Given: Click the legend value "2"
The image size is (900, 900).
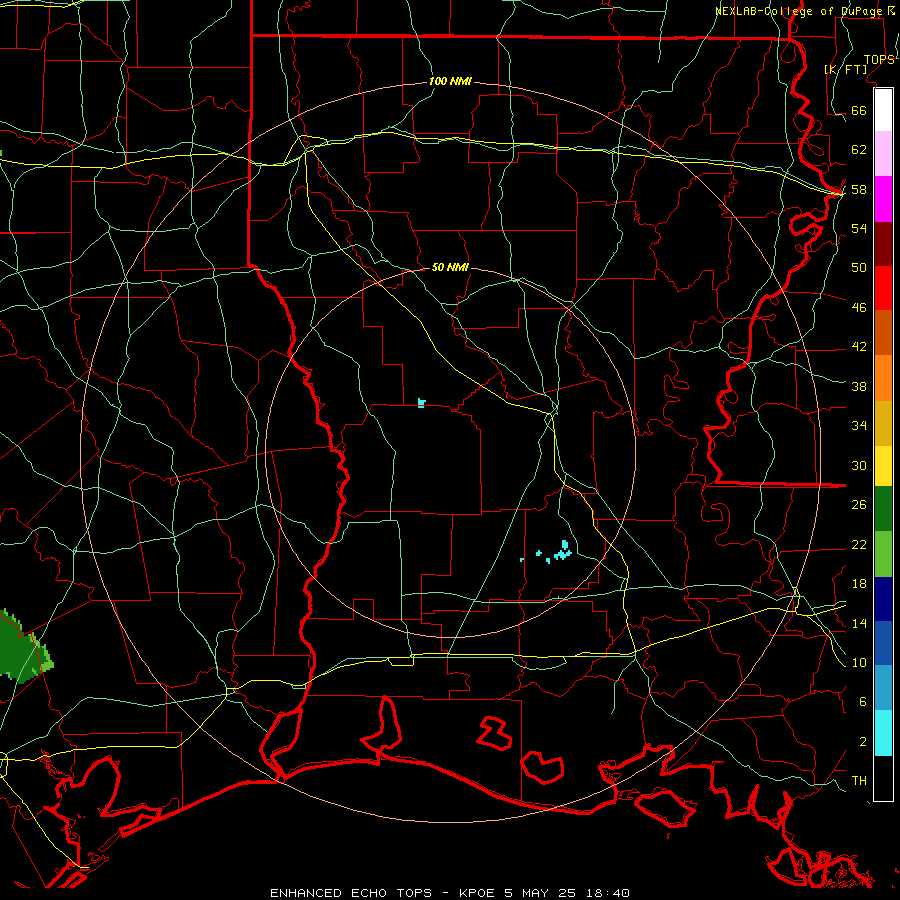Looking at the screenshot, I should coord(862,742).
